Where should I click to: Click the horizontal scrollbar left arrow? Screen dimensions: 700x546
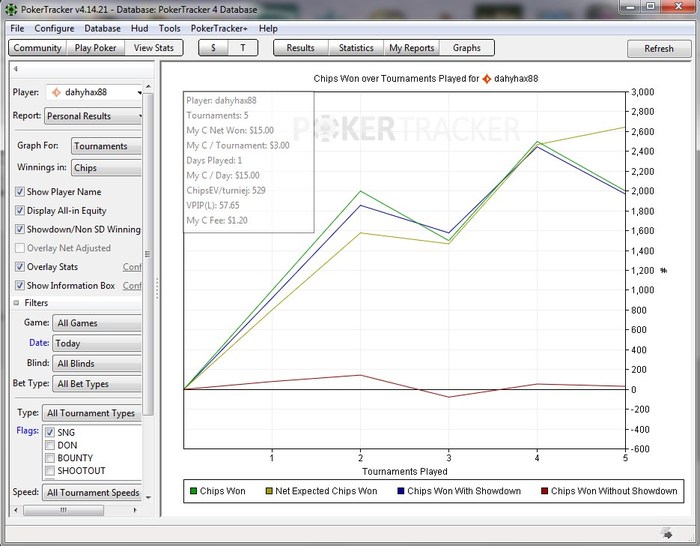tap(16, 510)
